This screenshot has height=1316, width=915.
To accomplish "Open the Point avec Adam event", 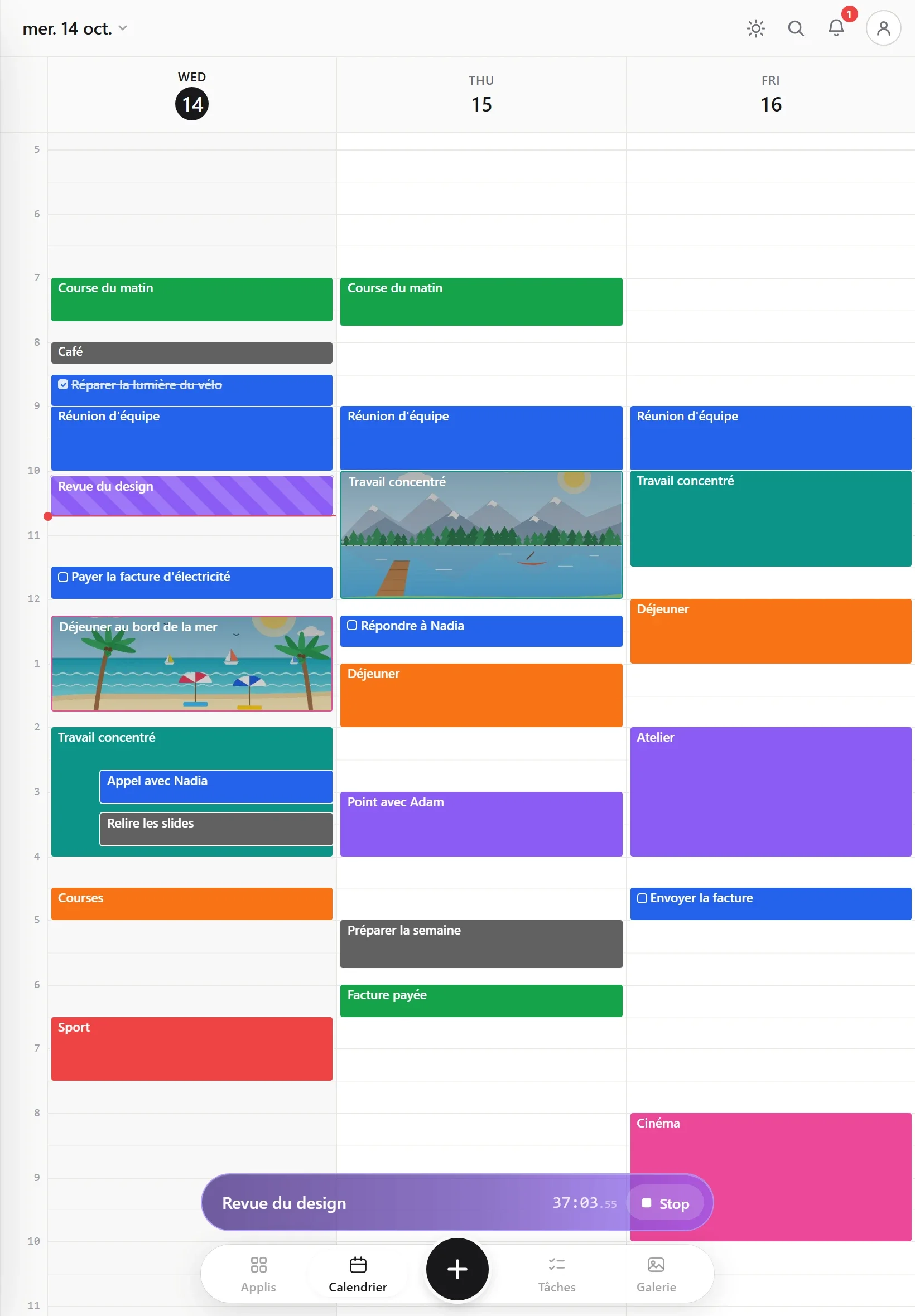I will (481, 824).
